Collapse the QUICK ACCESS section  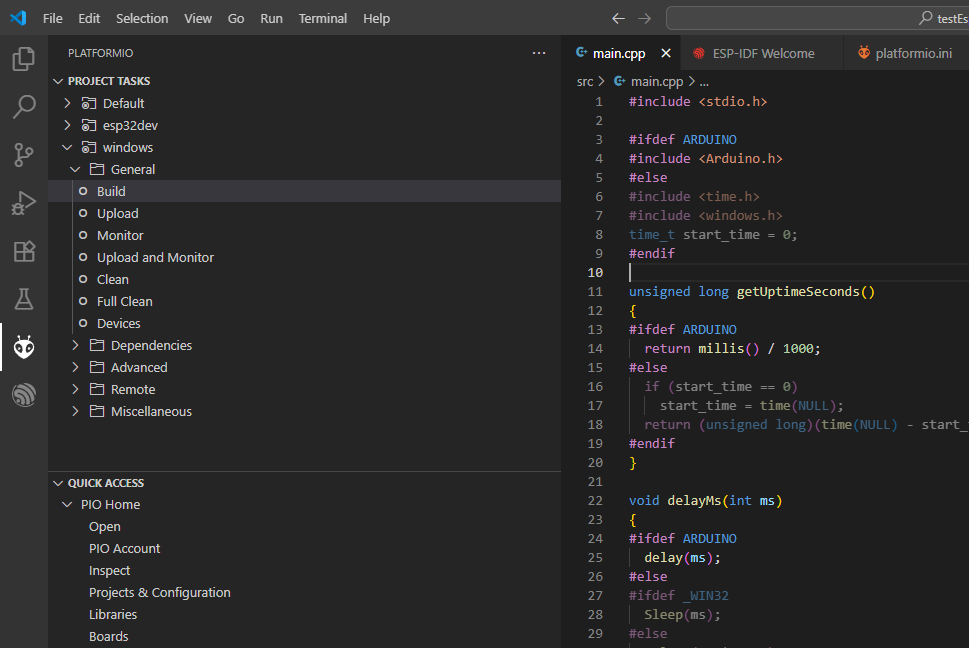click(x=58, y=483)
